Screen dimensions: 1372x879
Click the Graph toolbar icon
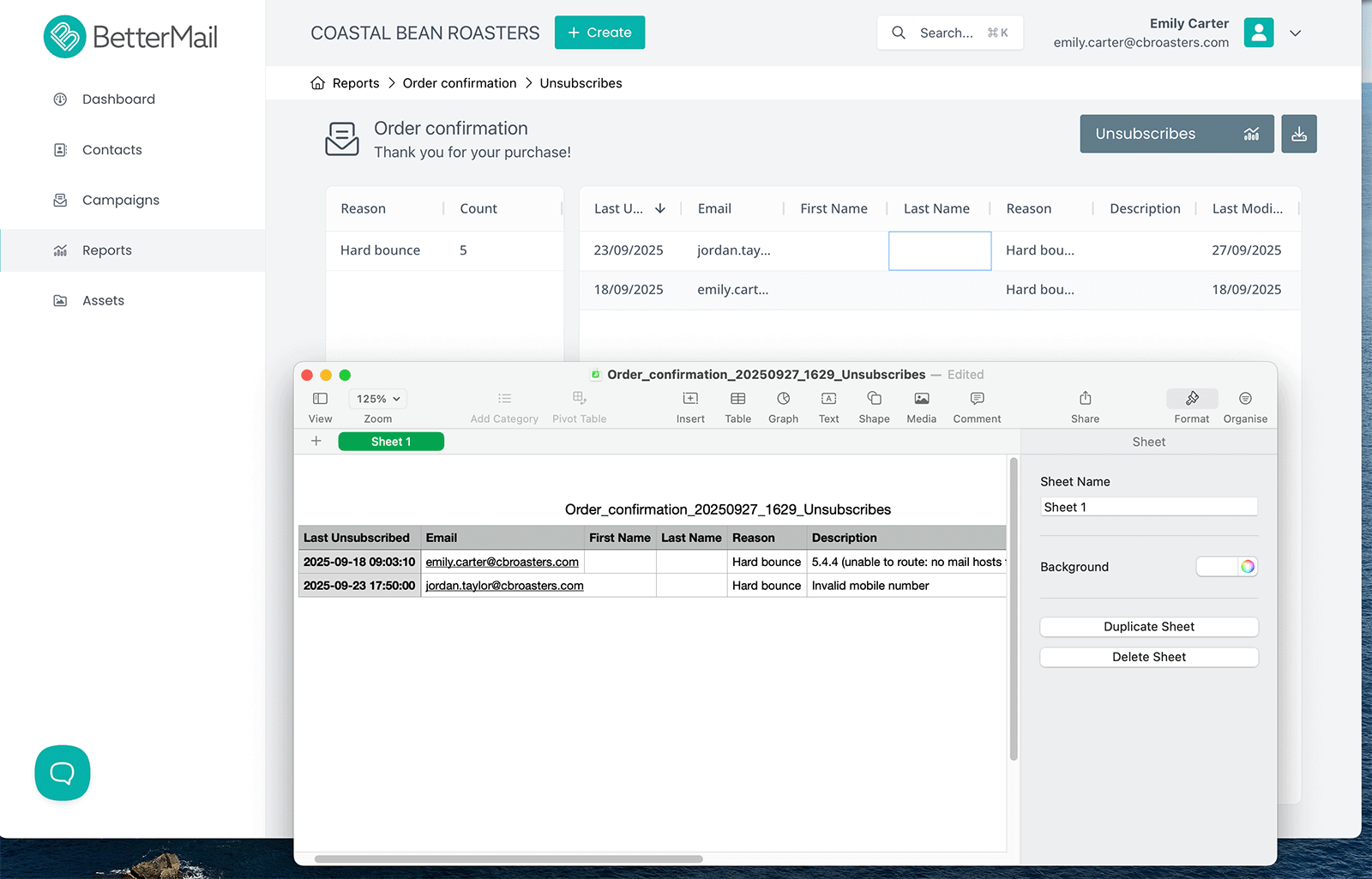click(783, 399)
